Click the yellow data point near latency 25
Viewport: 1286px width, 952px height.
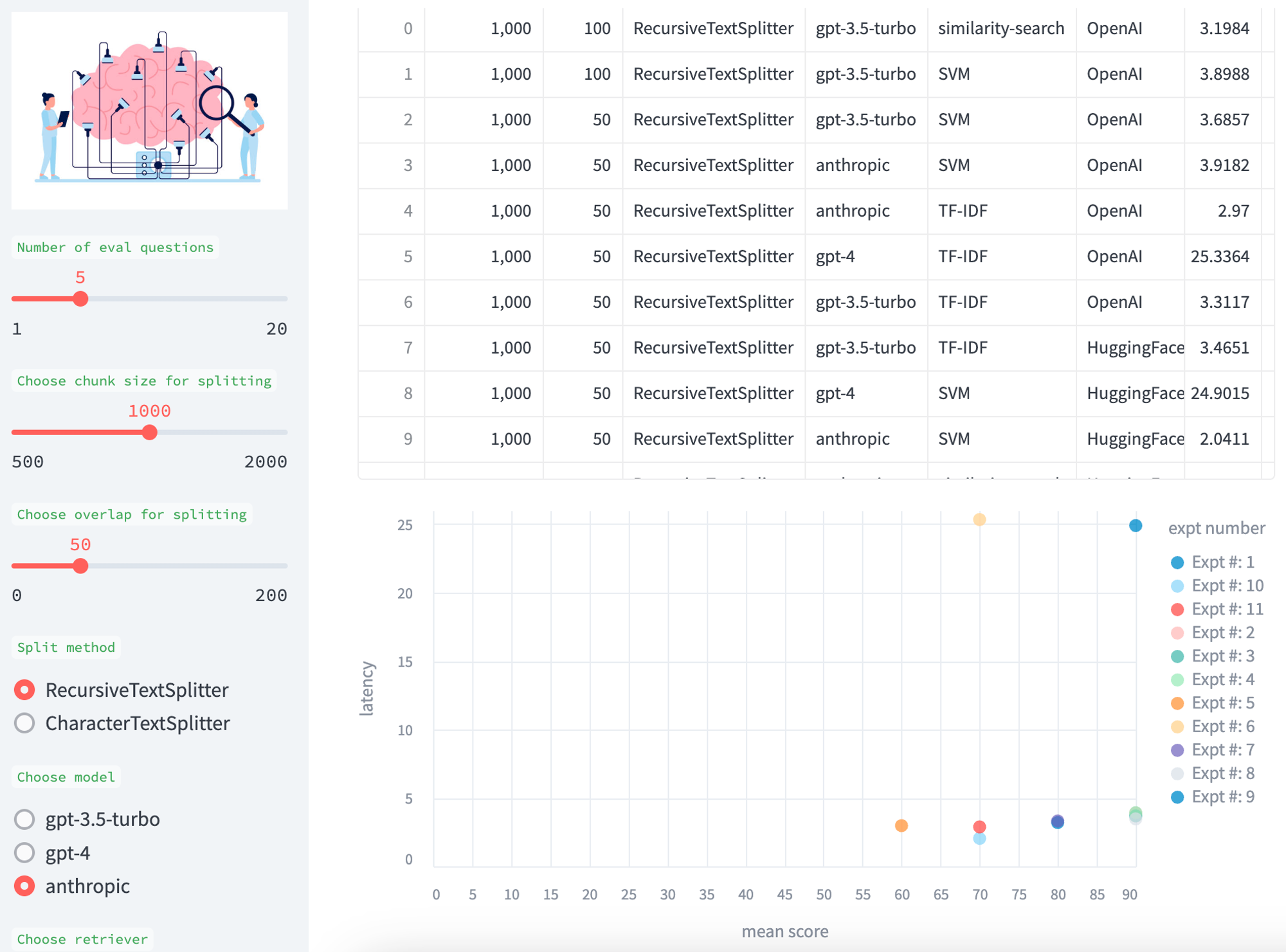[x=979, y=519]
